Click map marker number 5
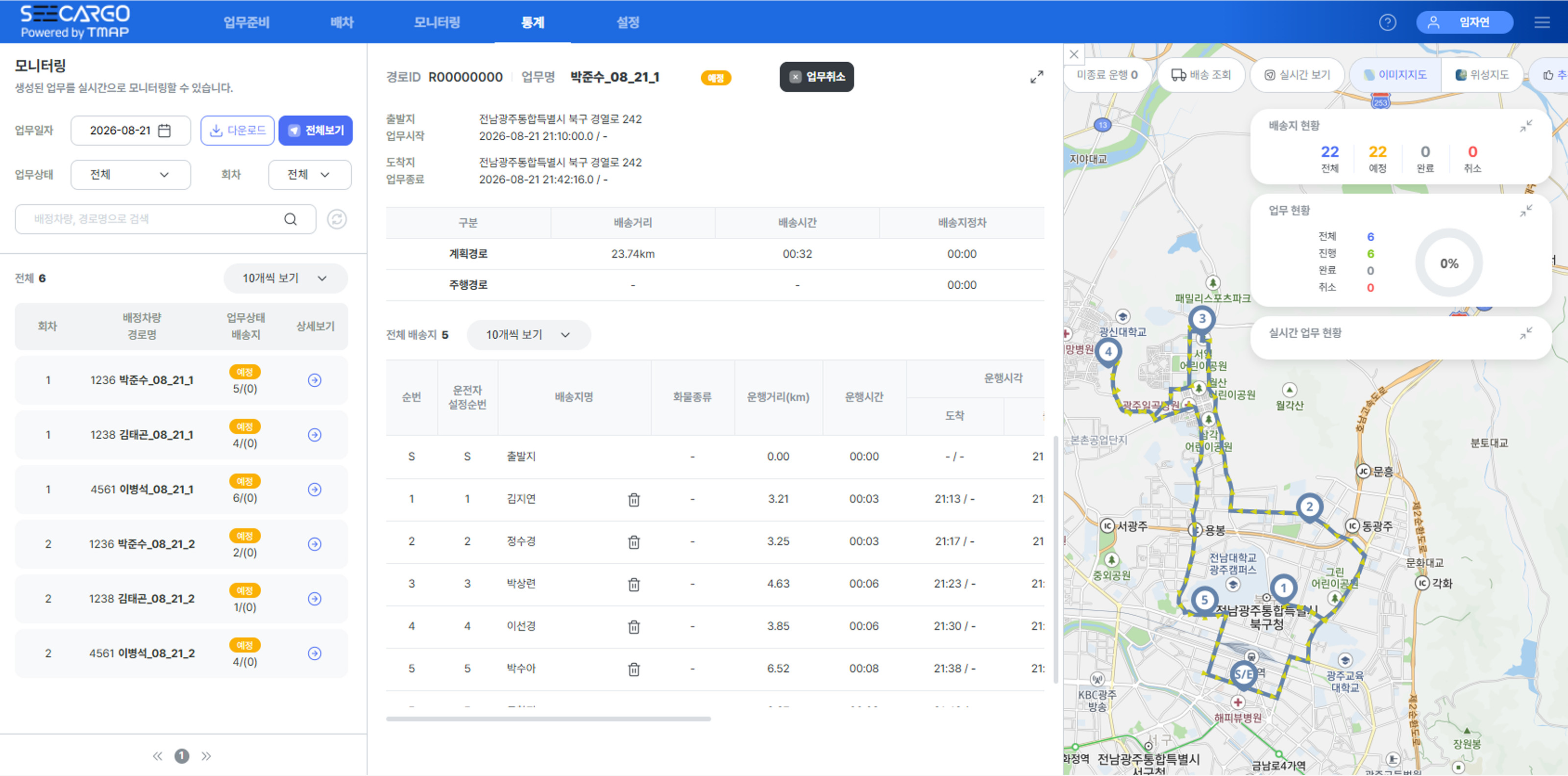Viewport: 1568px width, 776px height. point(1204,600)
